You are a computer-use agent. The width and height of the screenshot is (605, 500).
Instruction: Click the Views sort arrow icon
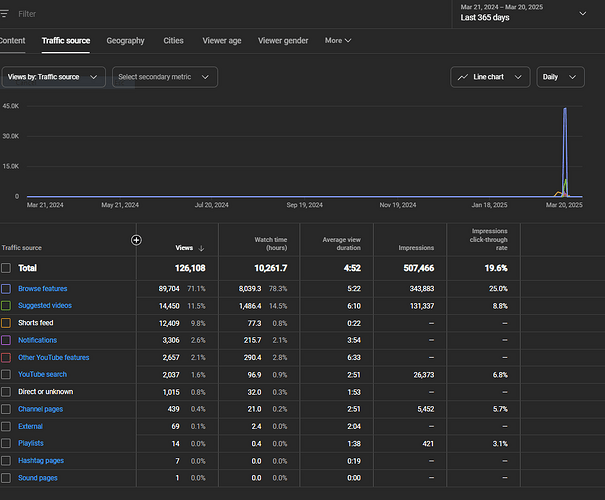[201, 248]
